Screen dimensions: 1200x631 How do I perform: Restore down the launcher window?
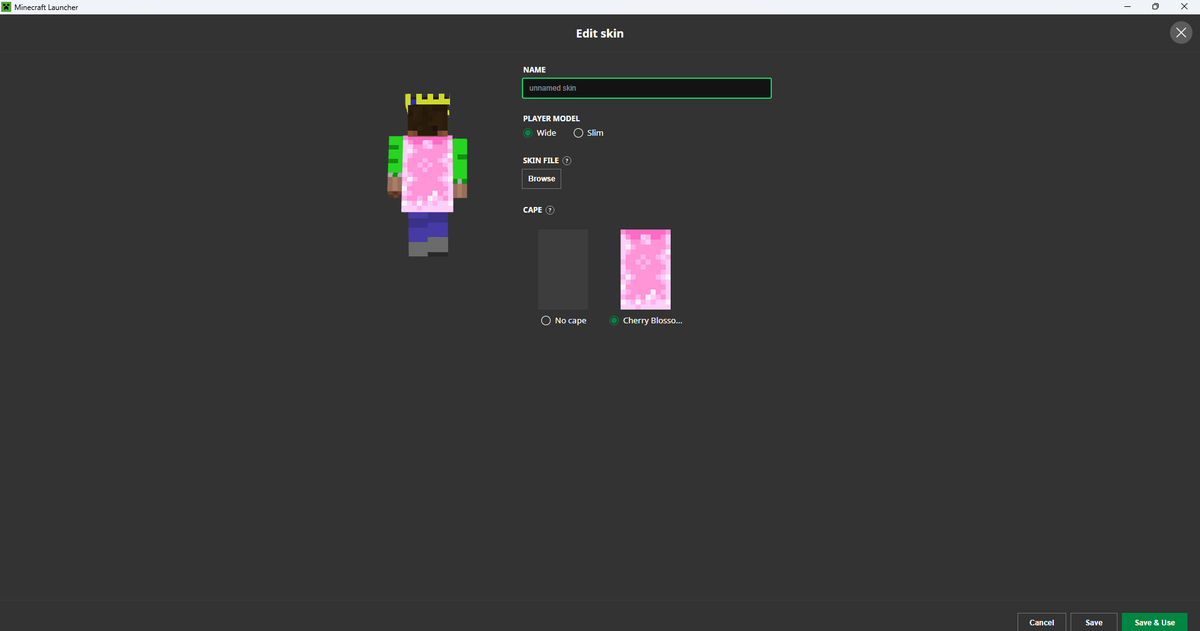1155,7
